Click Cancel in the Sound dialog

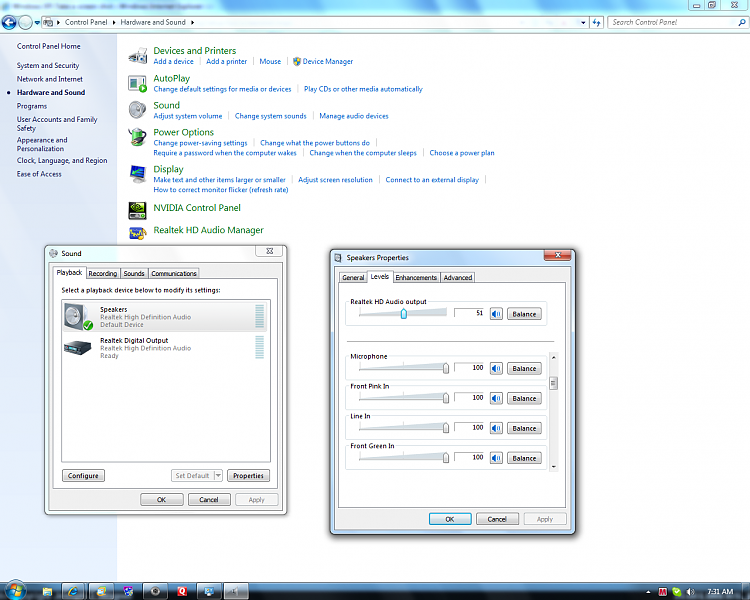pyautogui.click(x=209, y=500)
